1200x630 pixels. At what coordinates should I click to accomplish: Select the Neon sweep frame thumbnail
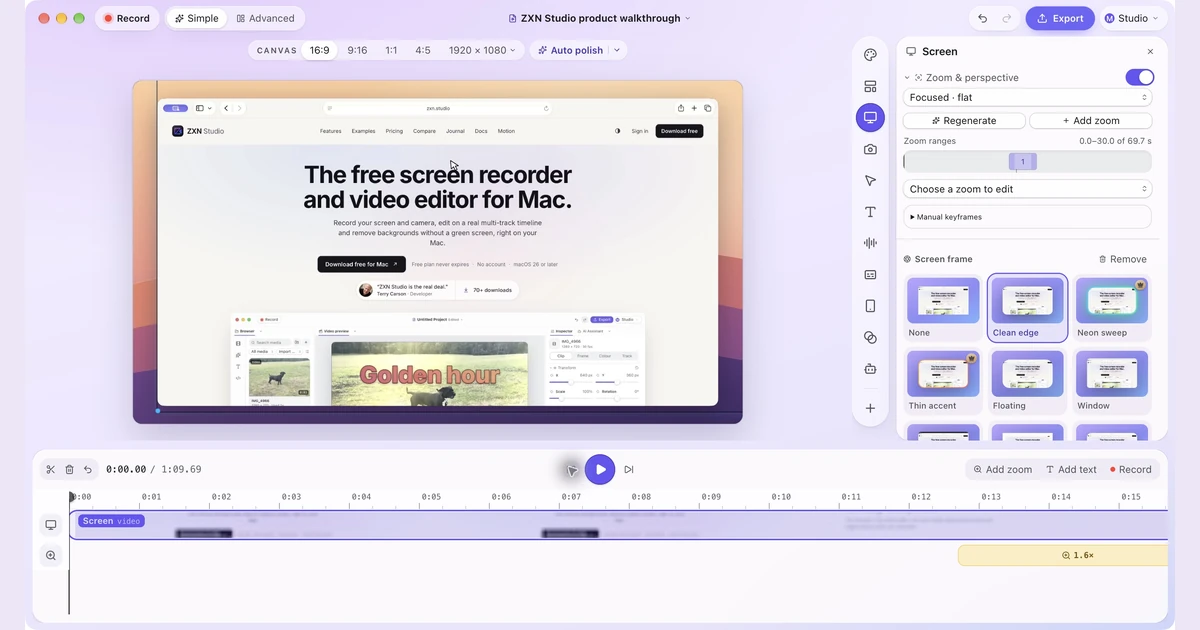[1113, 307]
